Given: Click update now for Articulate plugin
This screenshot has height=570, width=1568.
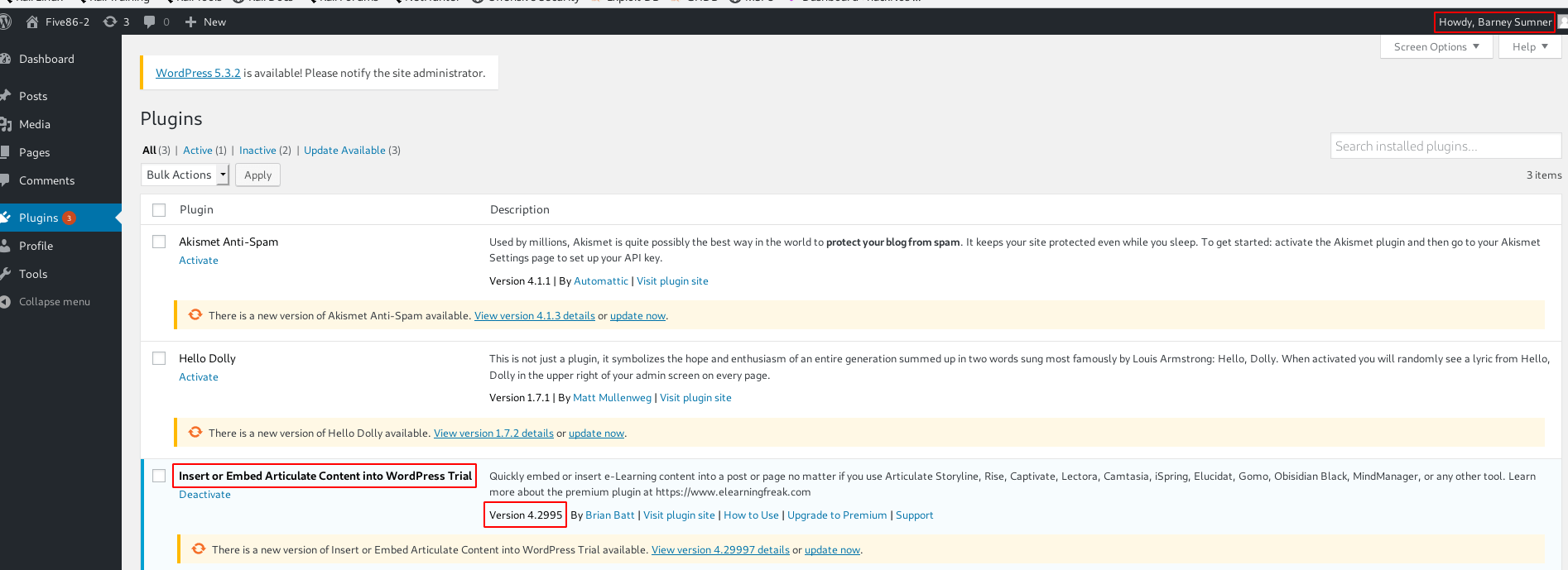Looking at the screenshot, I should pyautogui.click(x=832, y=550).
